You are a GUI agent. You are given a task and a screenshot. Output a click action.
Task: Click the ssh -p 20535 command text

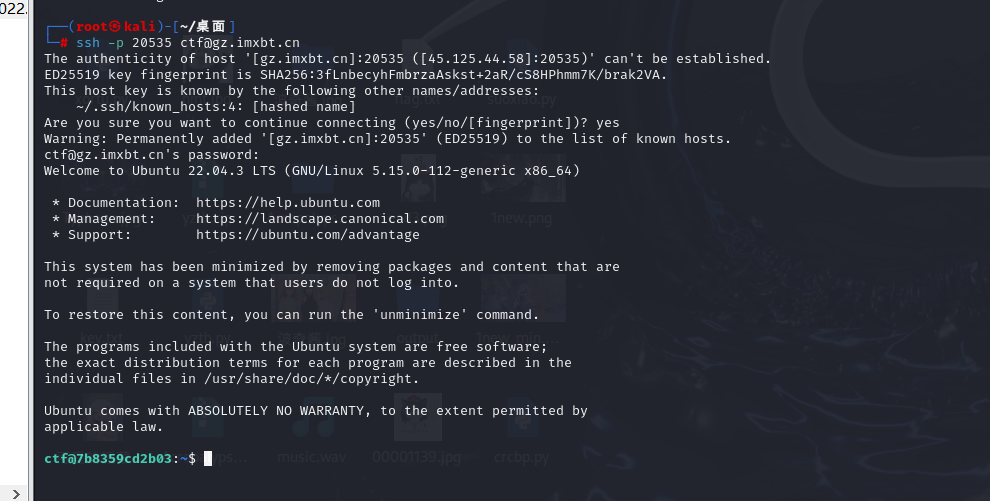click(124, 43)
